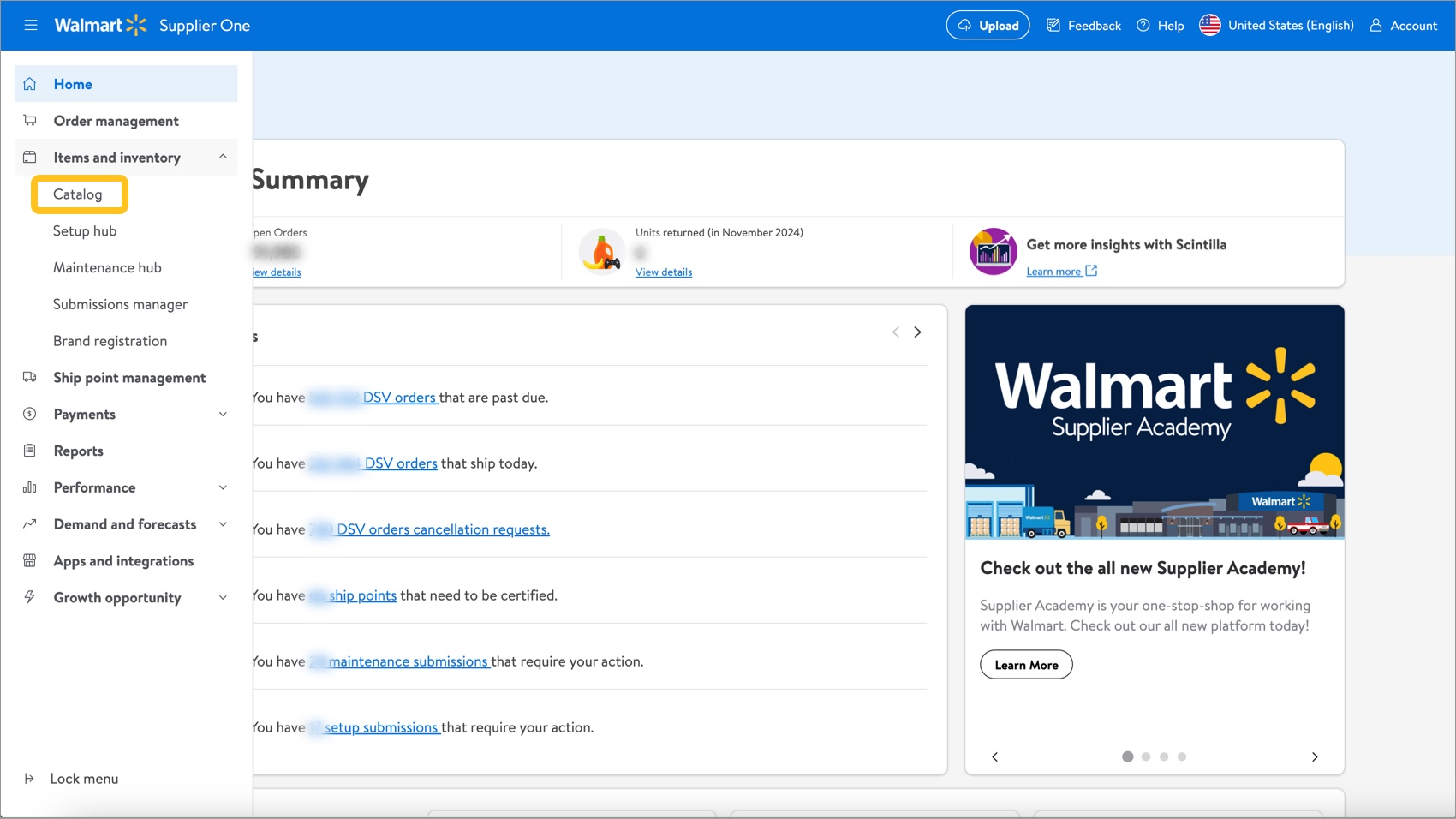This screenshot has width=1456, height=819.
Task: Click the Performance bar chart icon
Action: pyautogui.click(x=30, y=487)
